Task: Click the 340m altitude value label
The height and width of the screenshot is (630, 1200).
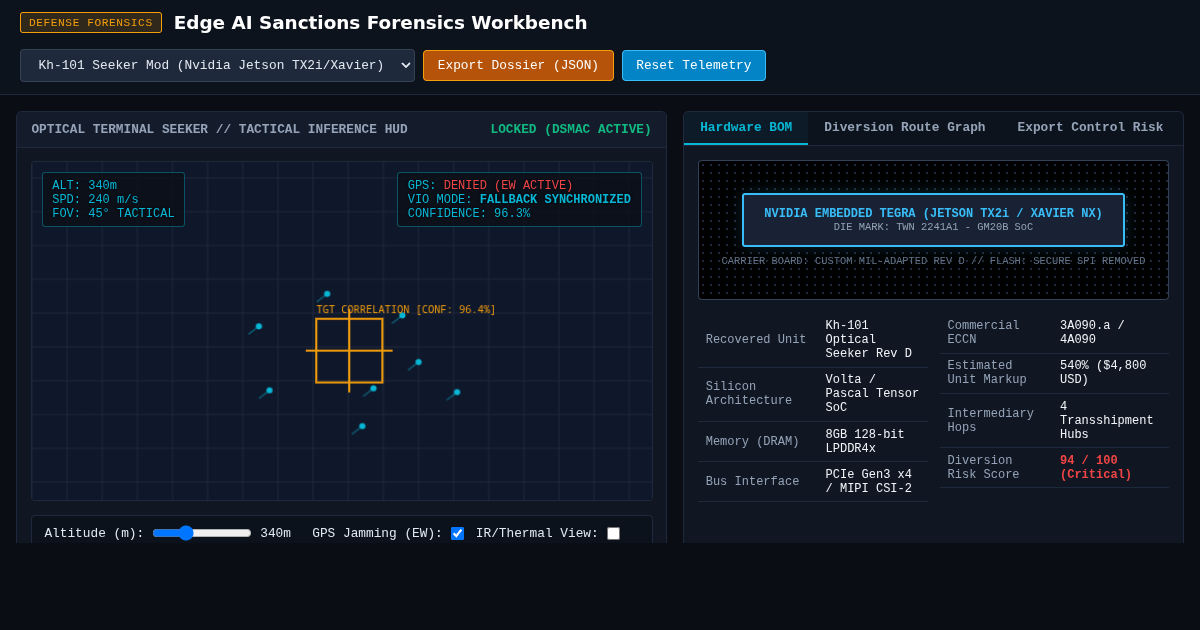Action: coord(275,534)
